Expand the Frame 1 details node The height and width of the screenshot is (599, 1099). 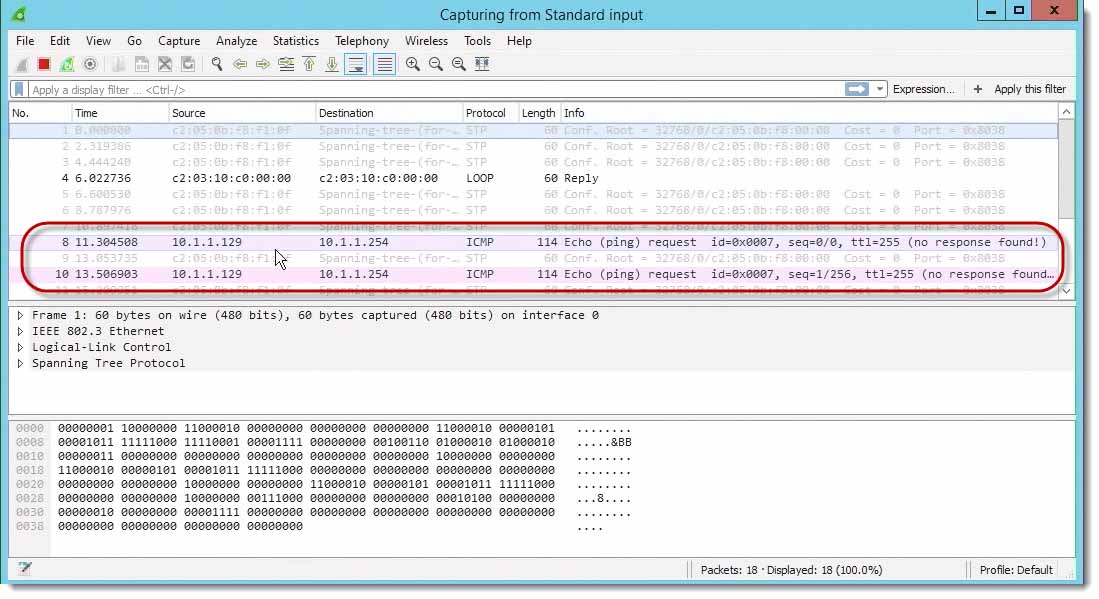coord(20,315)
